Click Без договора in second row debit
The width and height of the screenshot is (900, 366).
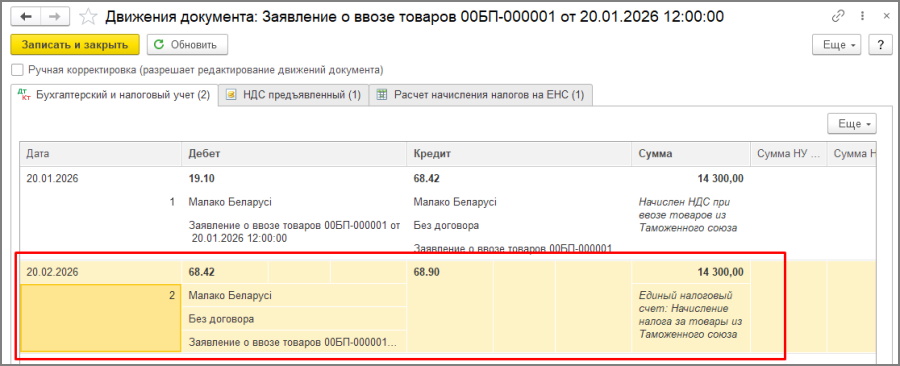[221, 319]
